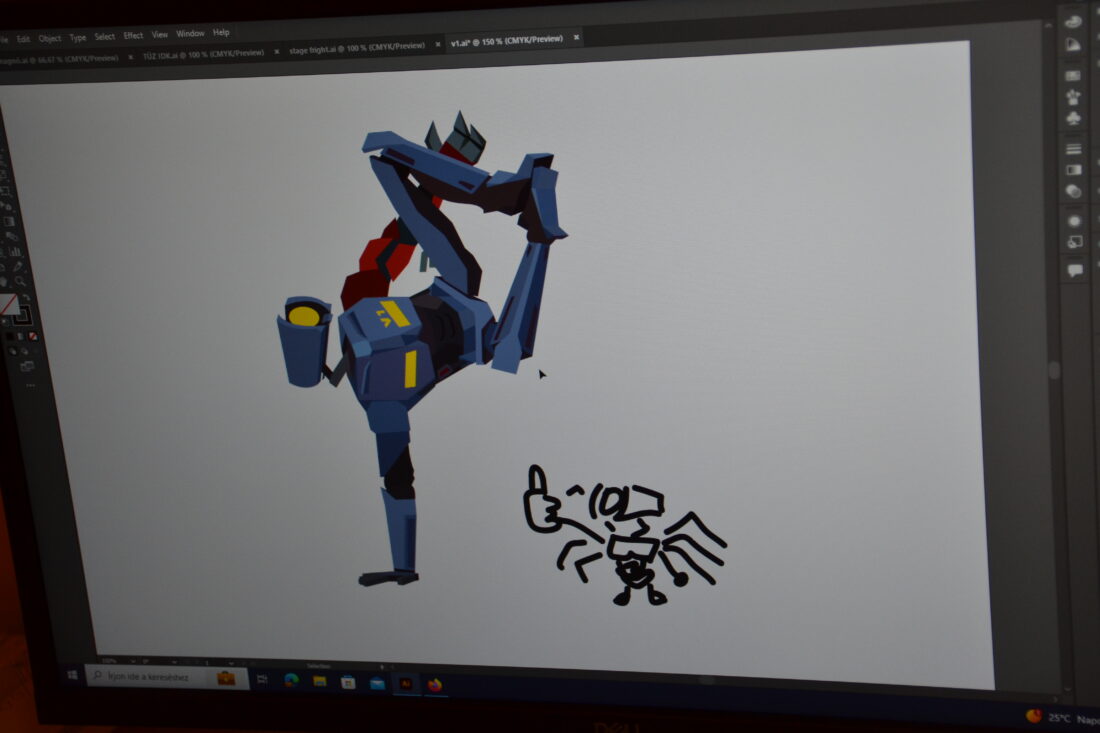1100x733 pixels.
Task: Click the Edit Toolbar three-dots button
Action: click(30, 385)
